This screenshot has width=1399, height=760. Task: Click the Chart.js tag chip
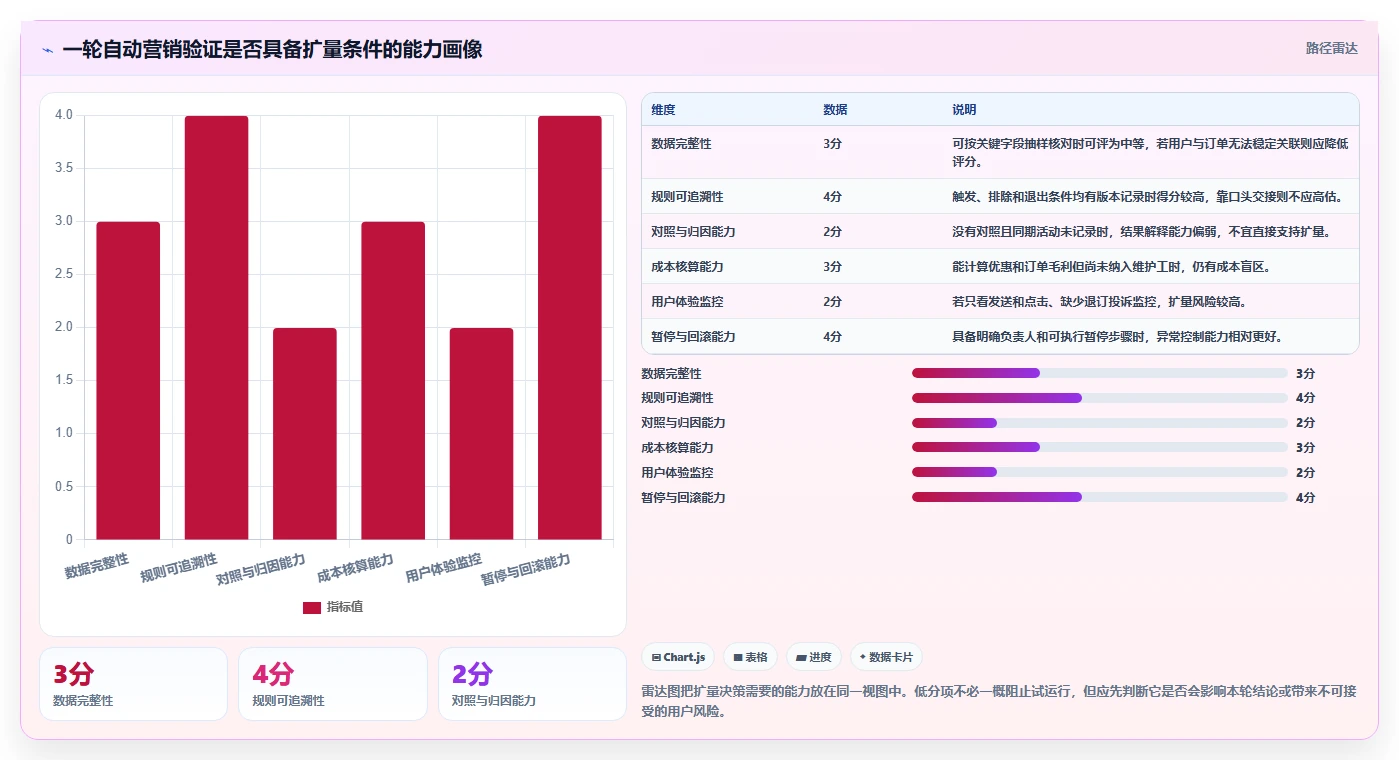click(678, 657)
